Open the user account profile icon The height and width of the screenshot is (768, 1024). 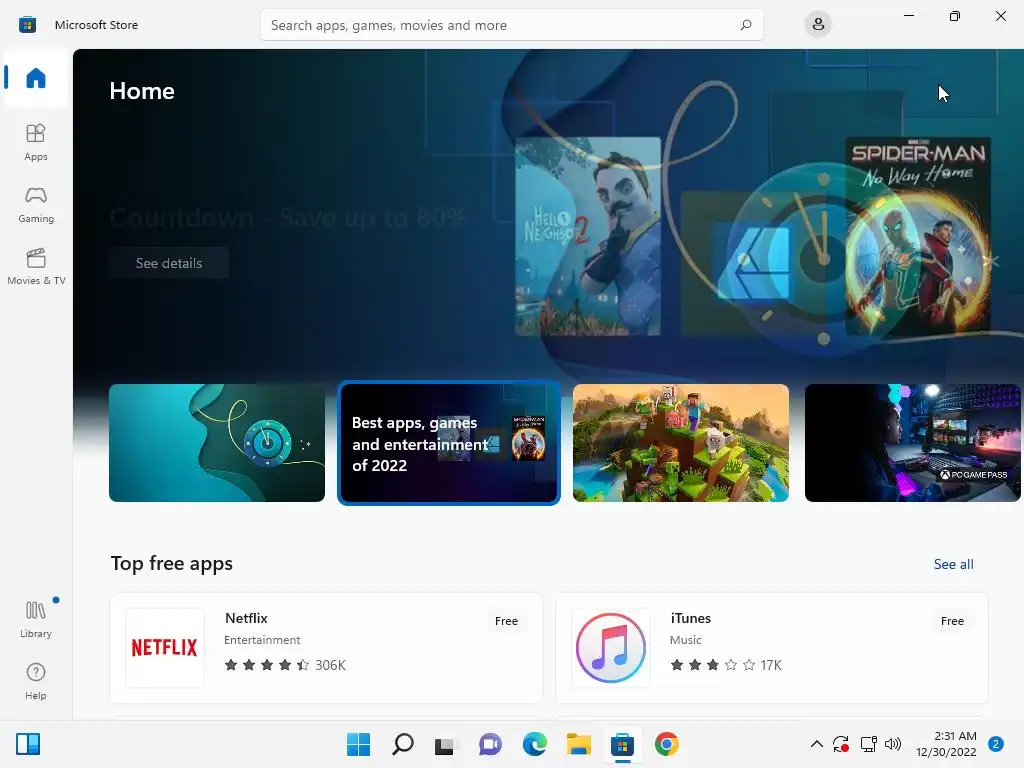tap(818, 25)
